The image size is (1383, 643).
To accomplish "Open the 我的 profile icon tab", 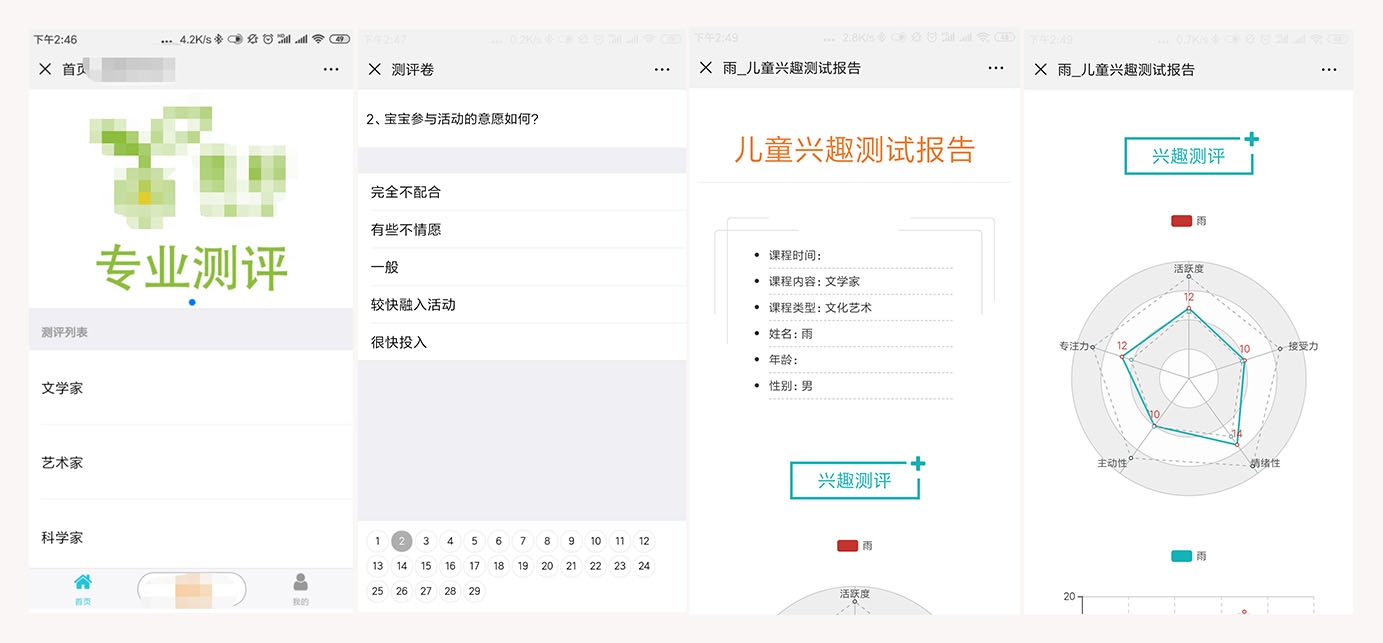I will pos(300,588).
